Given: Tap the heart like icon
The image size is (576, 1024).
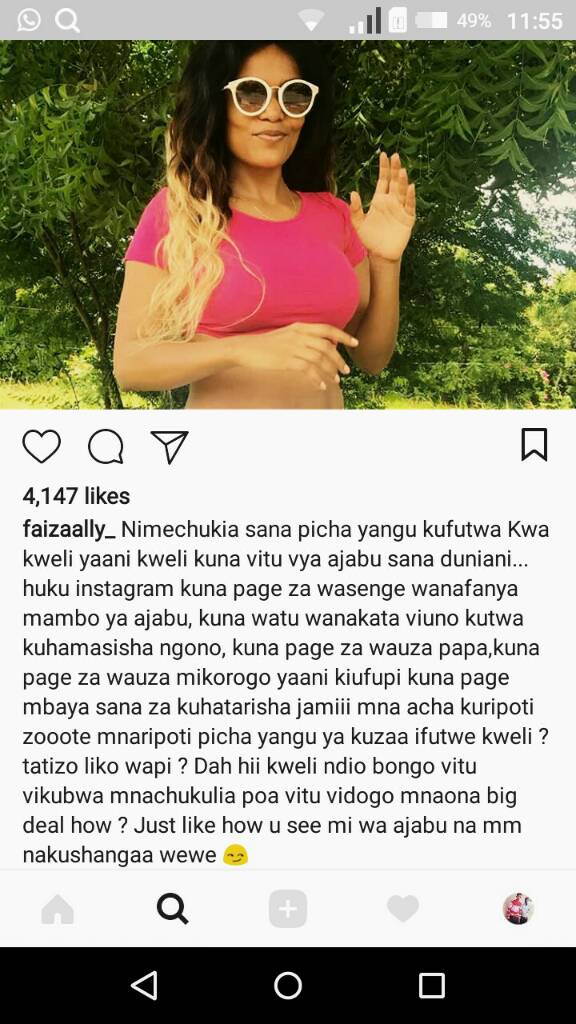Looking at the screenshot, I should pos(41,447).
